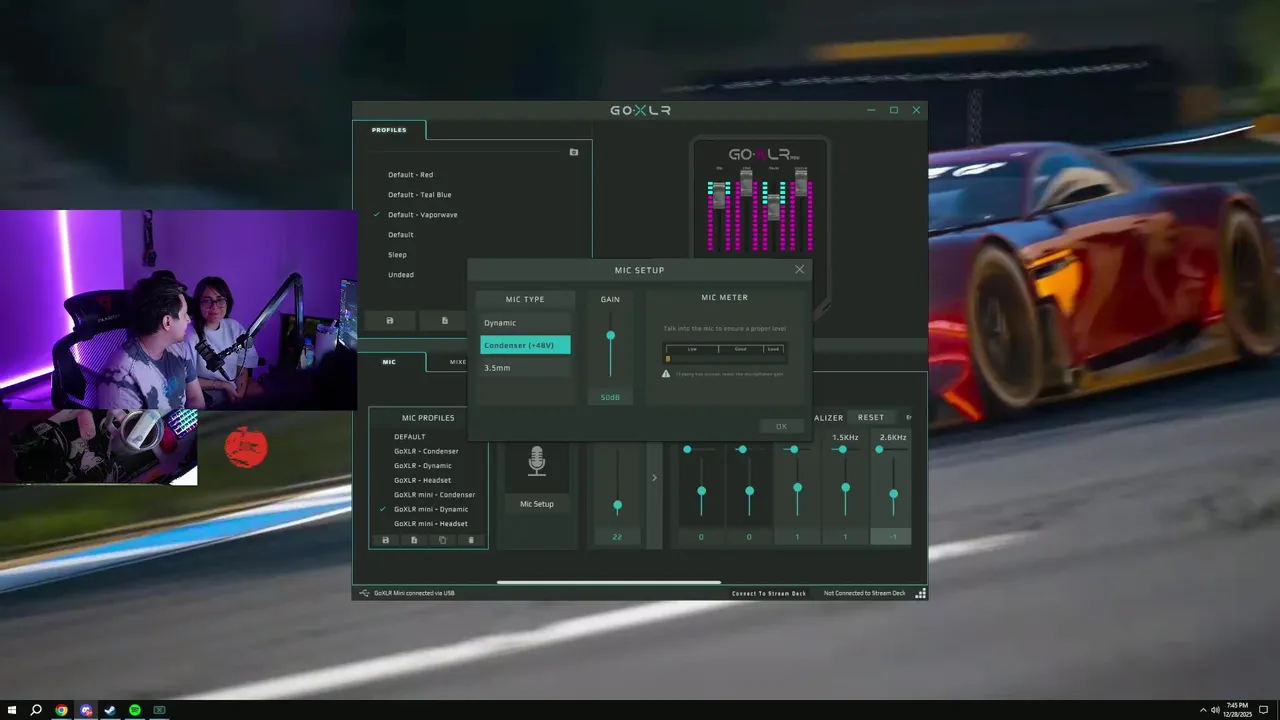Open Spotify from the taskbar
Screen dimensions: 1280x720
point(135,710)
